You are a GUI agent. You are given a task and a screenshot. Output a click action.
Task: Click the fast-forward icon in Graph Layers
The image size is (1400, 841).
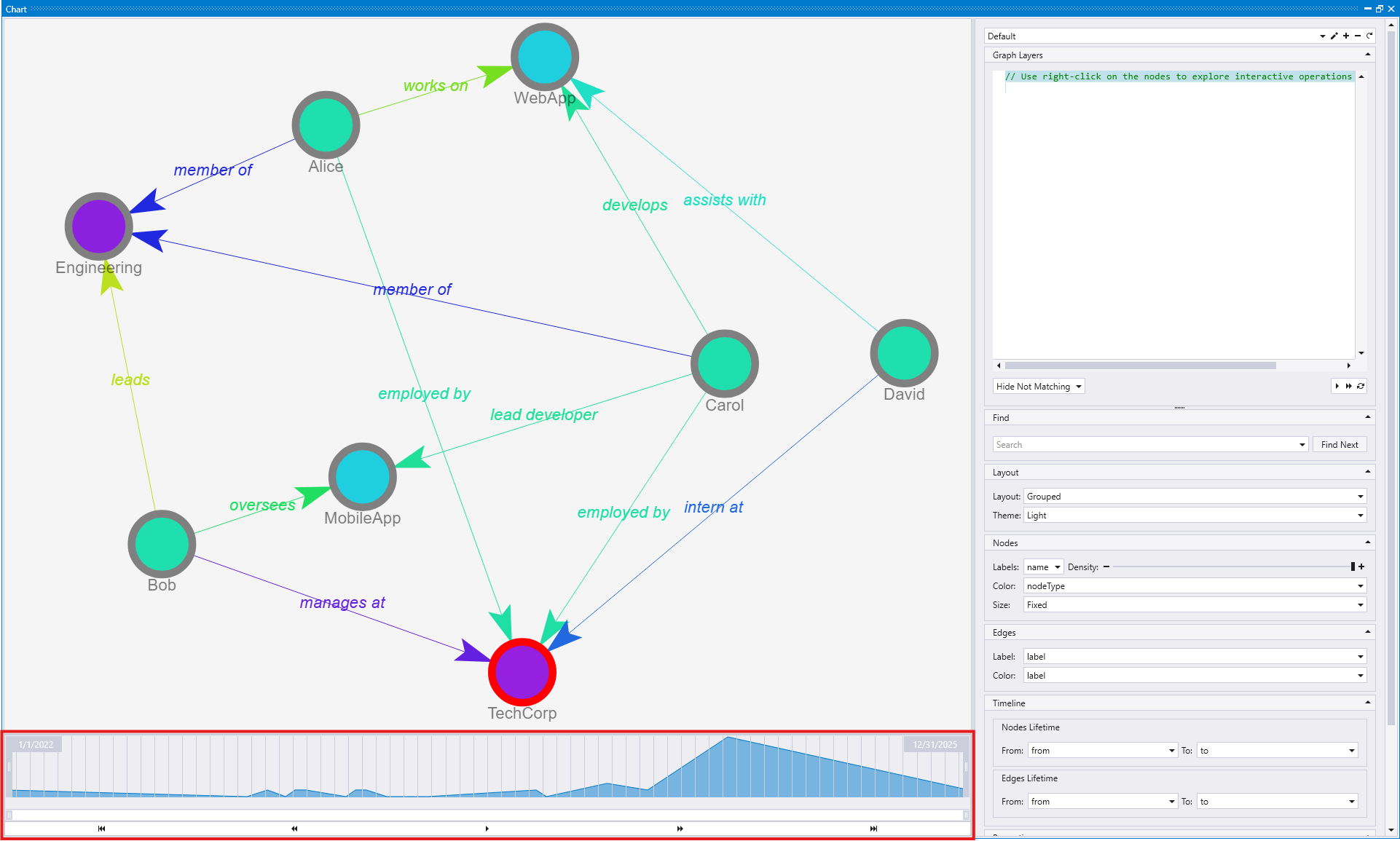pyautogui.click(x=1348, y=386)
